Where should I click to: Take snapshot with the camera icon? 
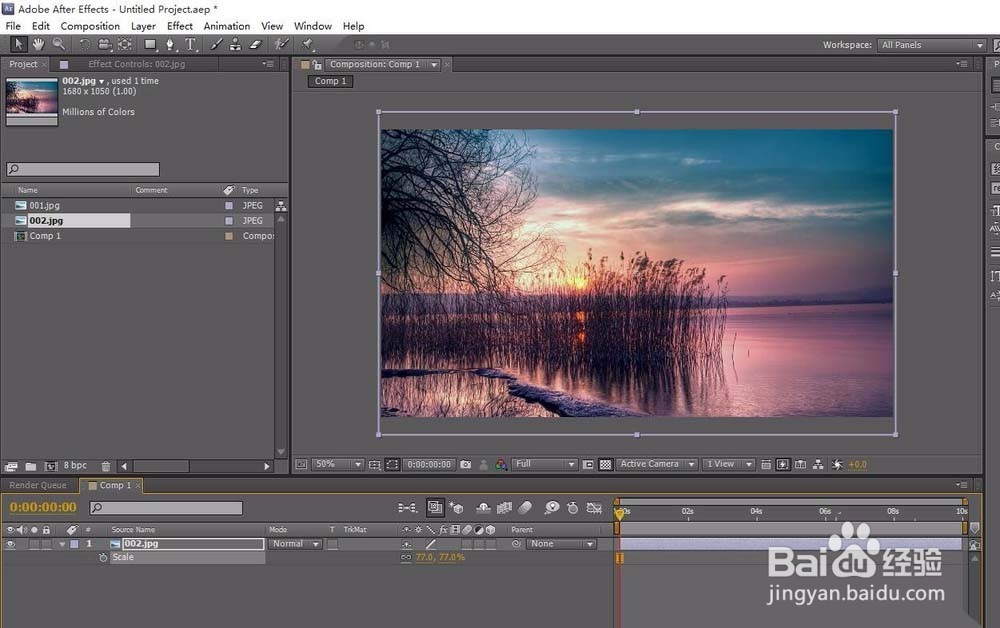point(466,464)
